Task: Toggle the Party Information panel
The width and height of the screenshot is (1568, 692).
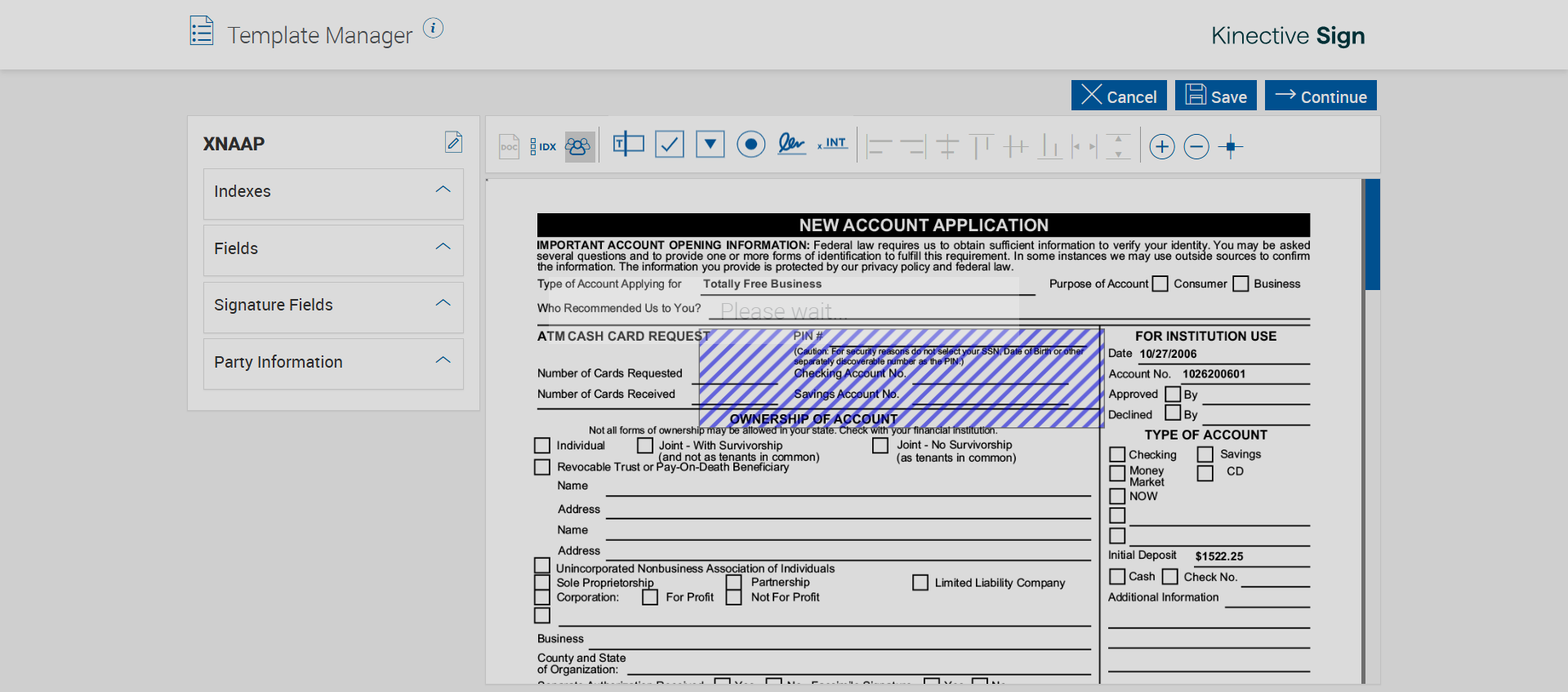Action: [x=443, y=361]
